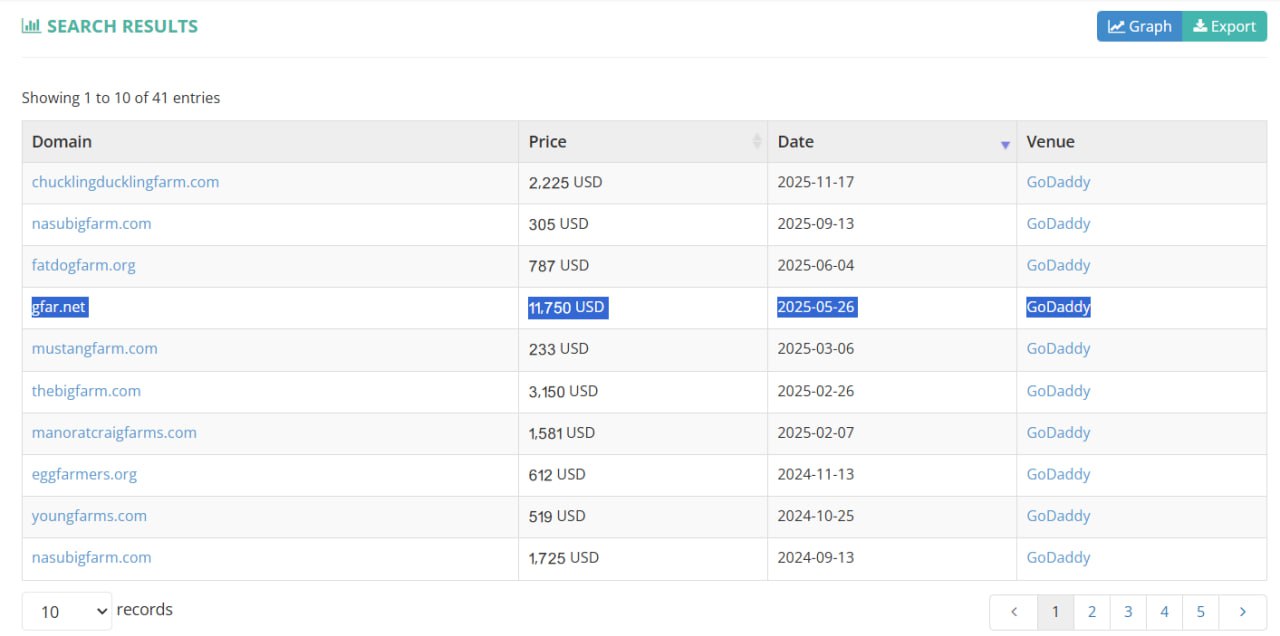The width and height of the screenshot is (1280, 636).
Task: Open records per page dropdown
Action: point(67,611)
